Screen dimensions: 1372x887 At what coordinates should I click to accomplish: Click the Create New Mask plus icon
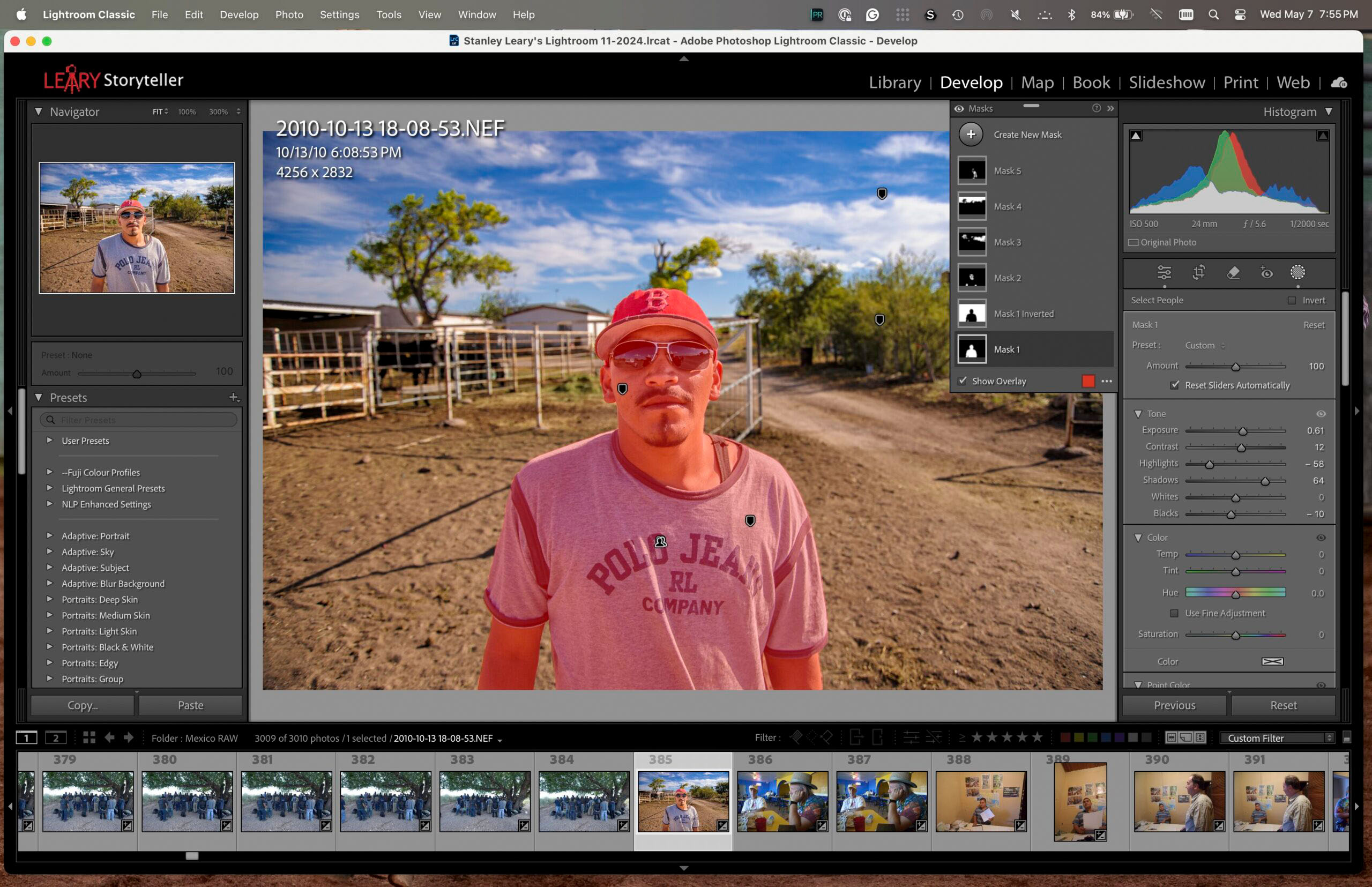971,134
